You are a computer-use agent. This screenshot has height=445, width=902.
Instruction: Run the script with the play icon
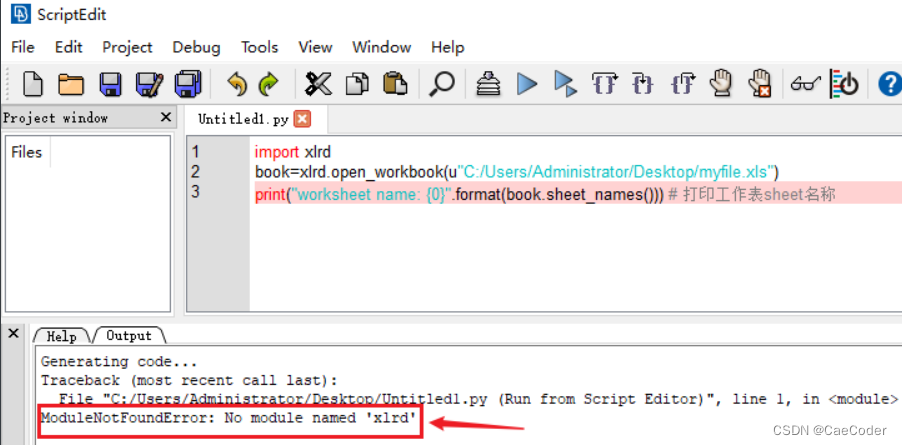tap(527, 84)
